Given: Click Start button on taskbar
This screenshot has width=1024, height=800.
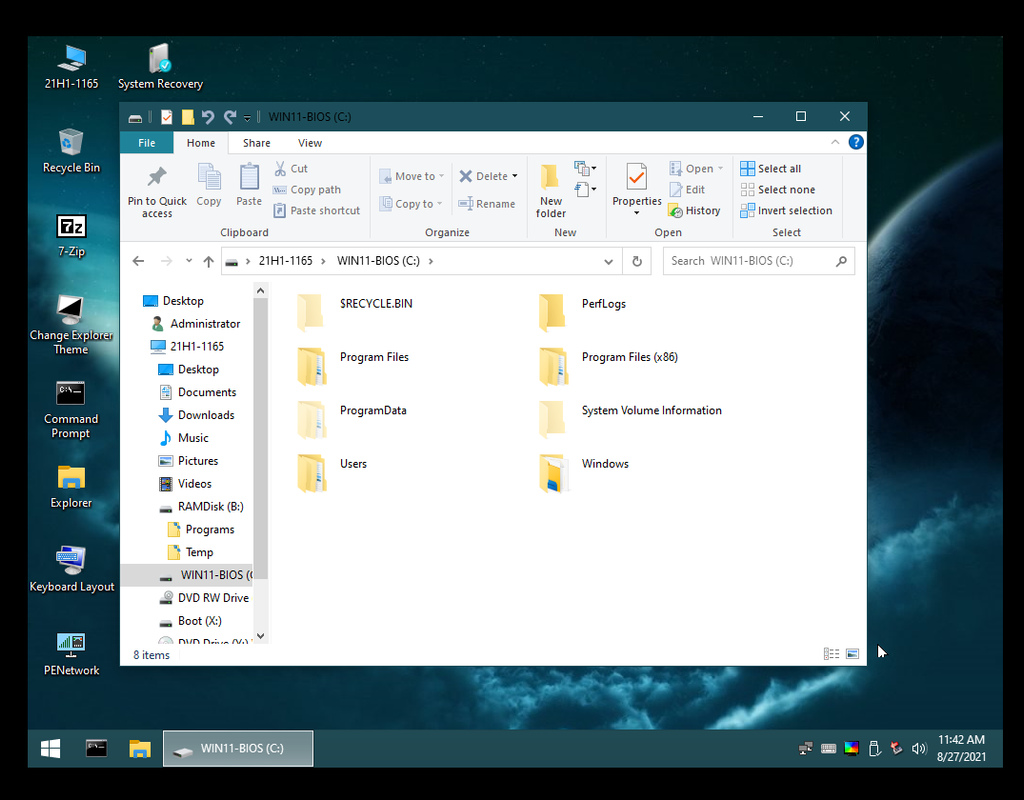Looking at the screenshot, I should click(50, 748).
